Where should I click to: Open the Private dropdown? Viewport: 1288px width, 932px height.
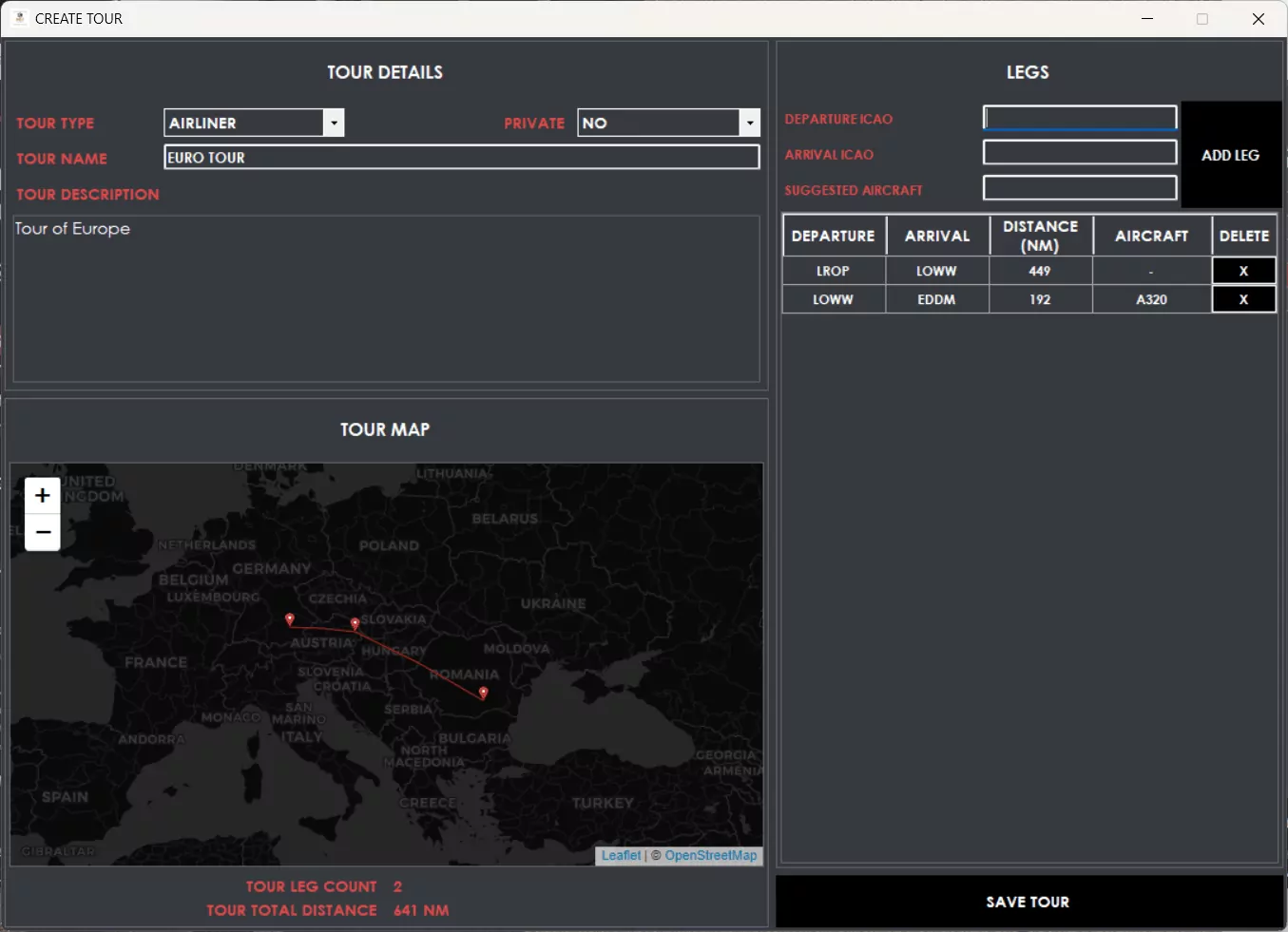coord(750,123)
